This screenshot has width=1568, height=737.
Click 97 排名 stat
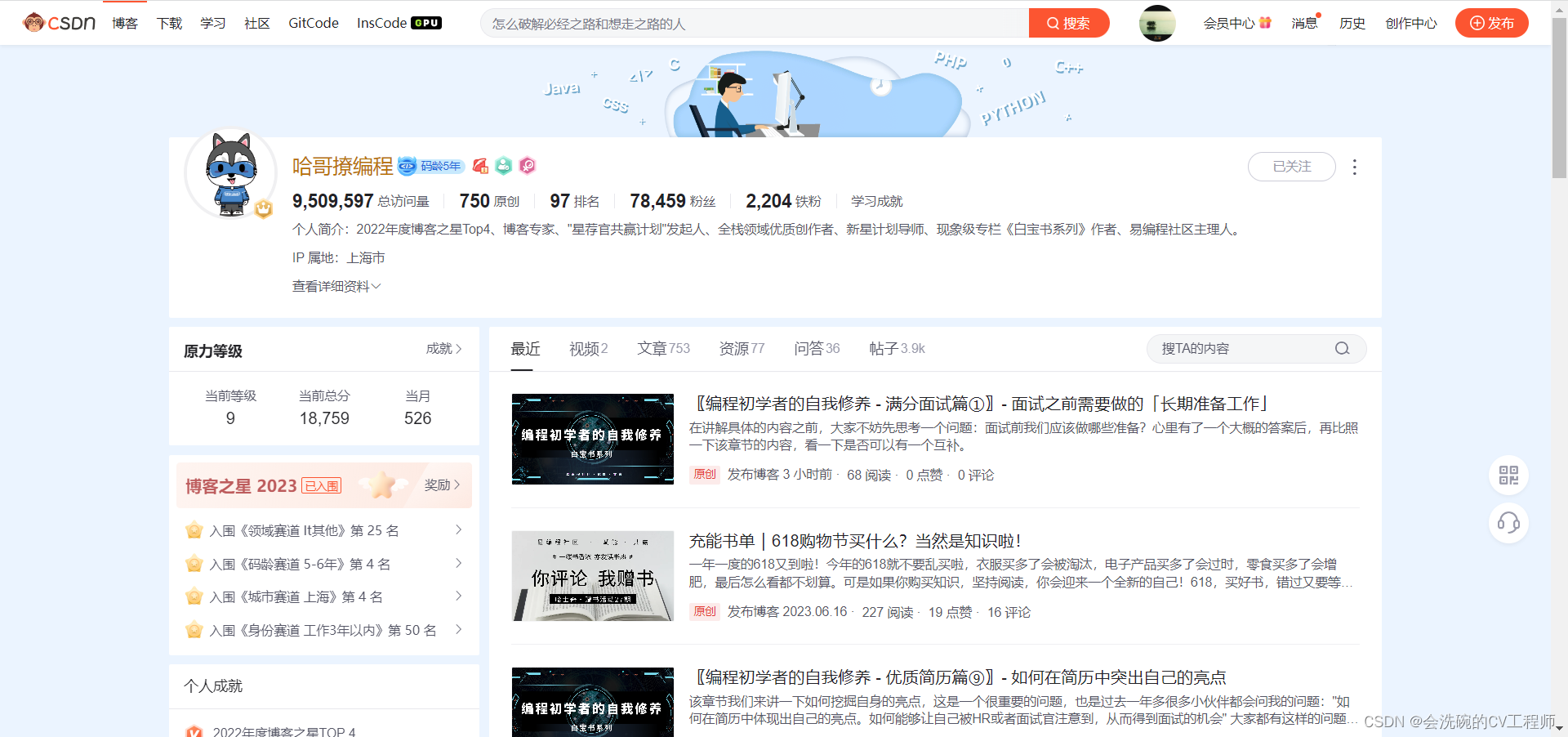pyautogui.click(x=575, y=201)
